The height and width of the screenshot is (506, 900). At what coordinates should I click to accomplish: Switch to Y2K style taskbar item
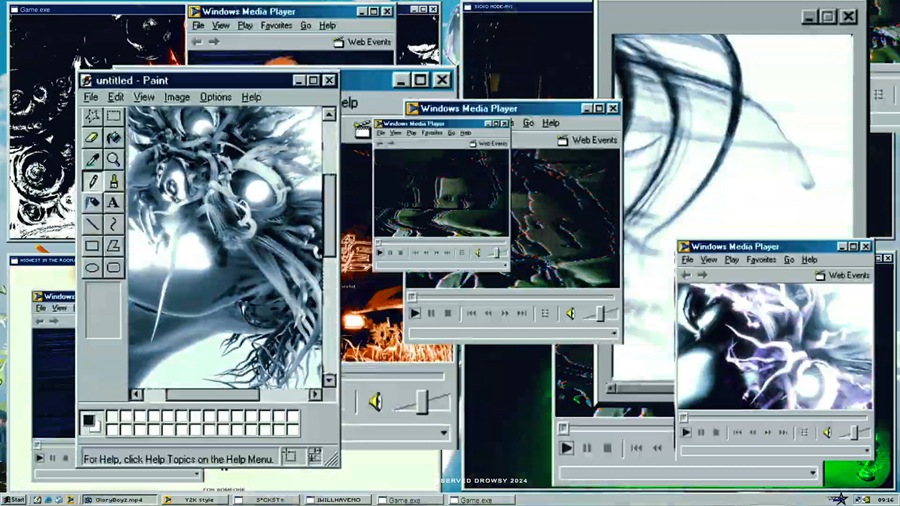[x=193, y=500]
